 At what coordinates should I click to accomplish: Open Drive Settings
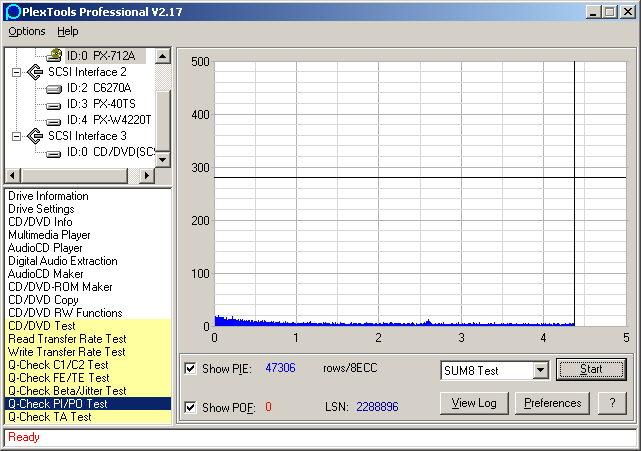click(x=88, y=209)
